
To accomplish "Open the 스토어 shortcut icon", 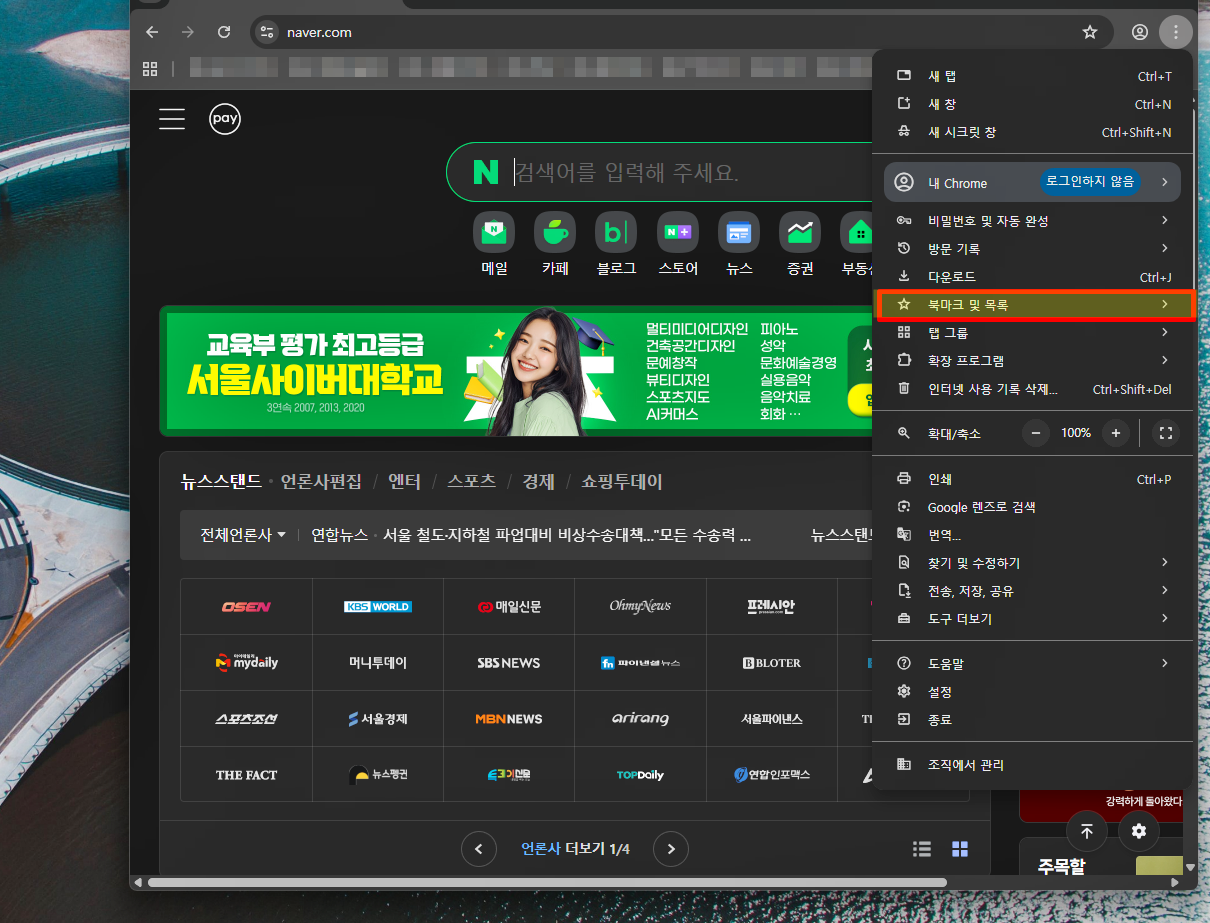I will point(678,232).
